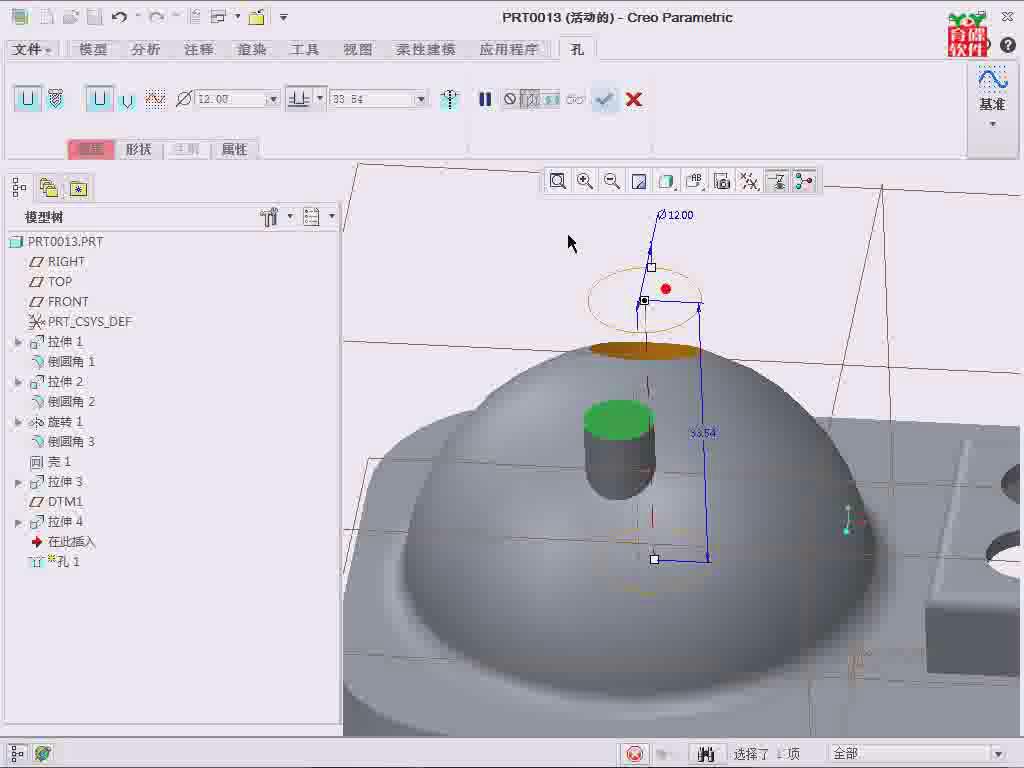1024x768 pixels.
Task: Click the Refit view icon
Action: point(558,181)
